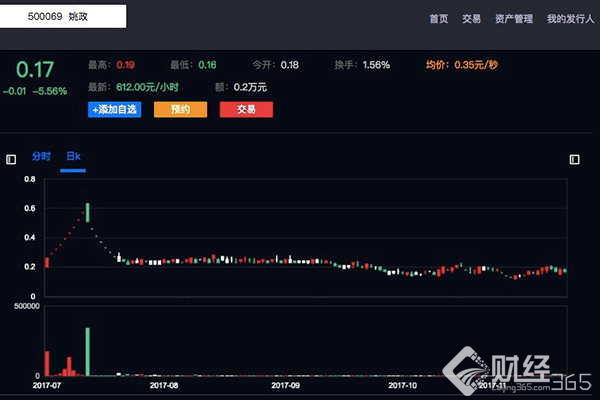Open 我的发行人 in top navigation
Image resolution: width=601 pixels, height=401 pixels.
pos(570,19)
